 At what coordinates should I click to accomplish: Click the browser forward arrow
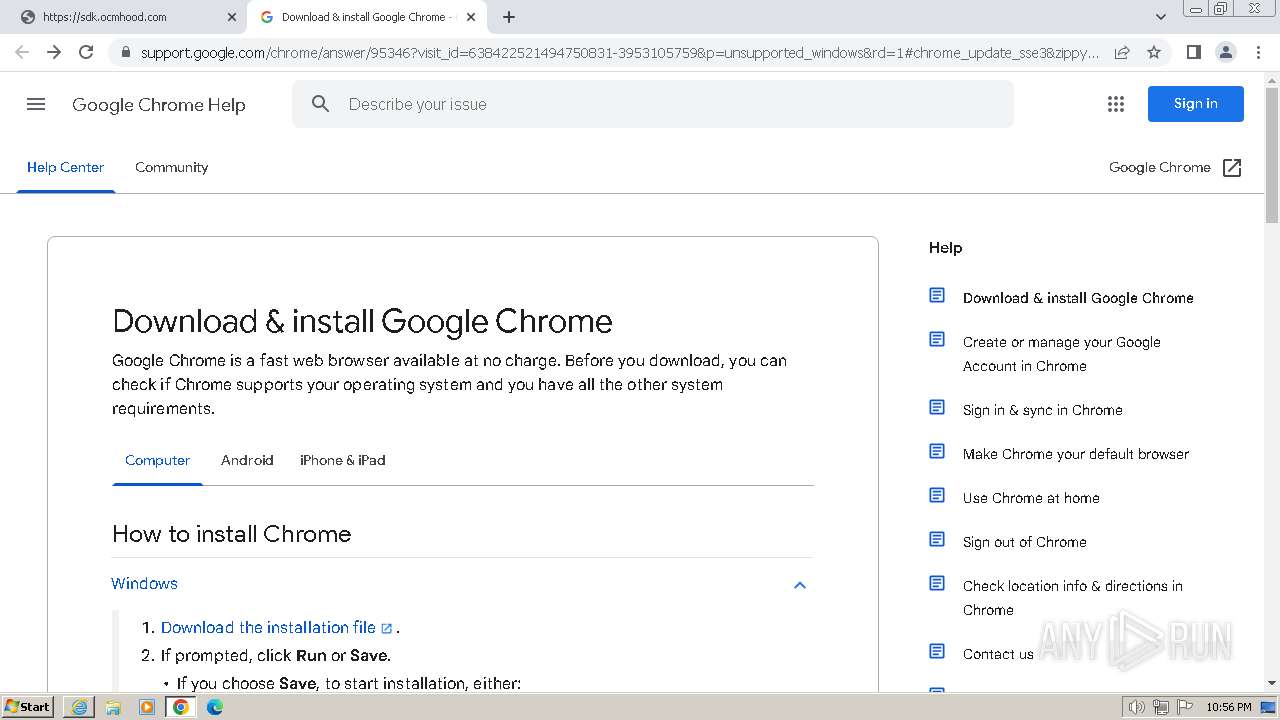click(54, 52)
